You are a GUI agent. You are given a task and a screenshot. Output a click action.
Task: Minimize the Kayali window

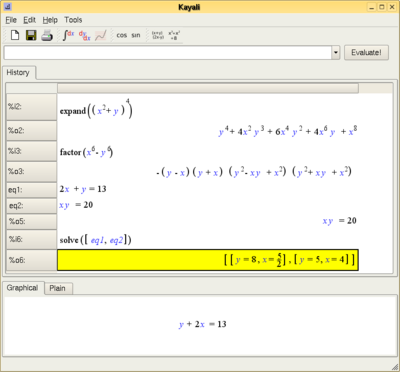click(x=372, y=7)
